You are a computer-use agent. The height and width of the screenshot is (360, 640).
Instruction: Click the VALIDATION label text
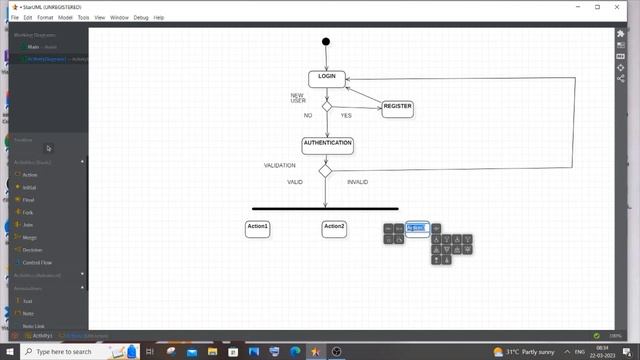point(280,165)
